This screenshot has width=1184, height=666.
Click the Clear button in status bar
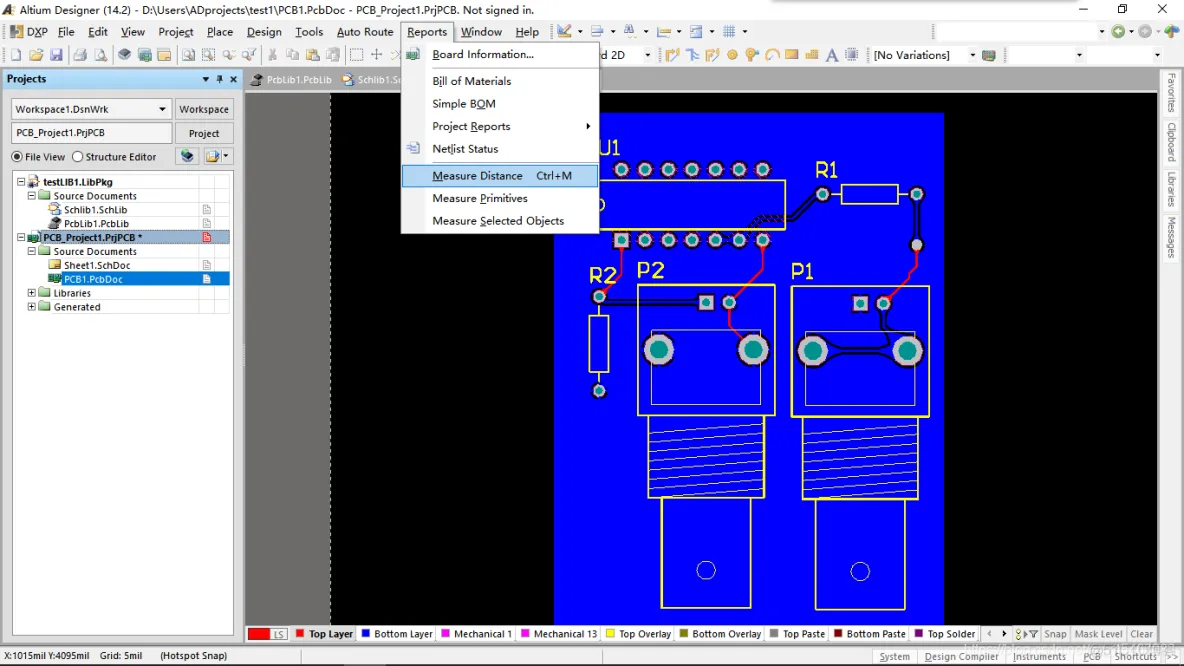1141,634
